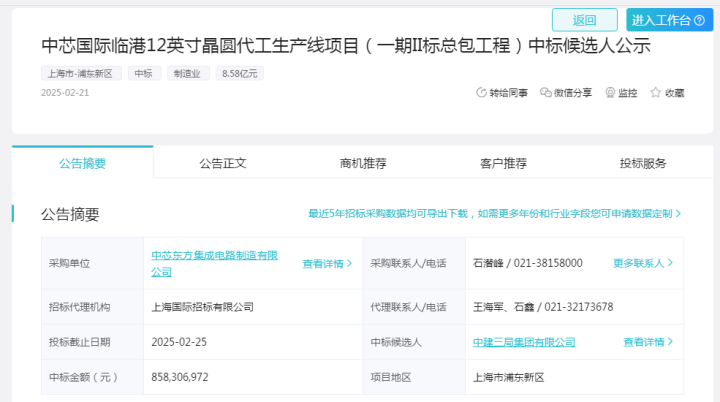Click the 投标截止日期 label cell

pyautogui.click(x=92, y=342)
